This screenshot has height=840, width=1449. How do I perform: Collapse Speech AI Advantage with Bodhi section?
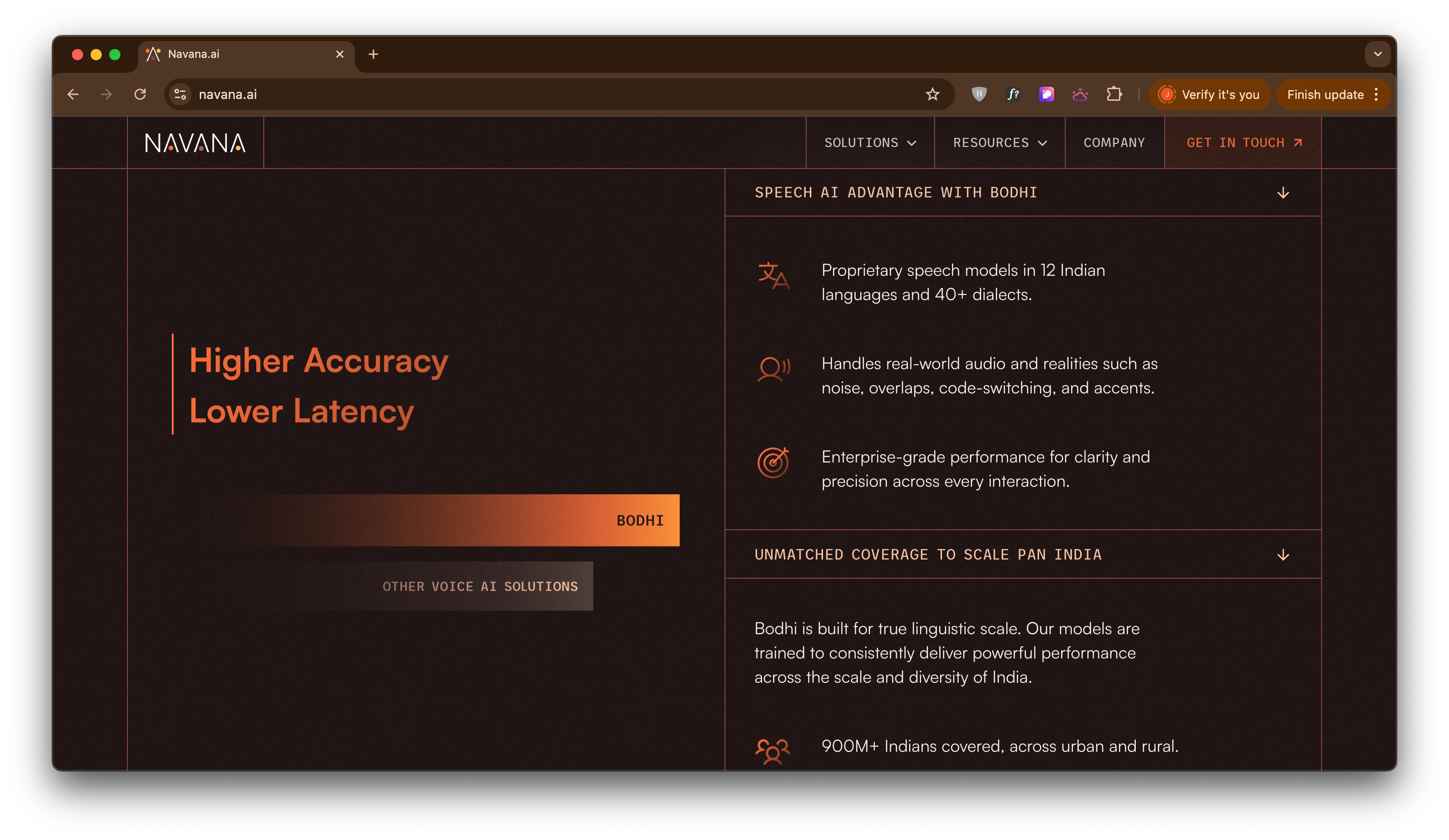[1283, 193]
